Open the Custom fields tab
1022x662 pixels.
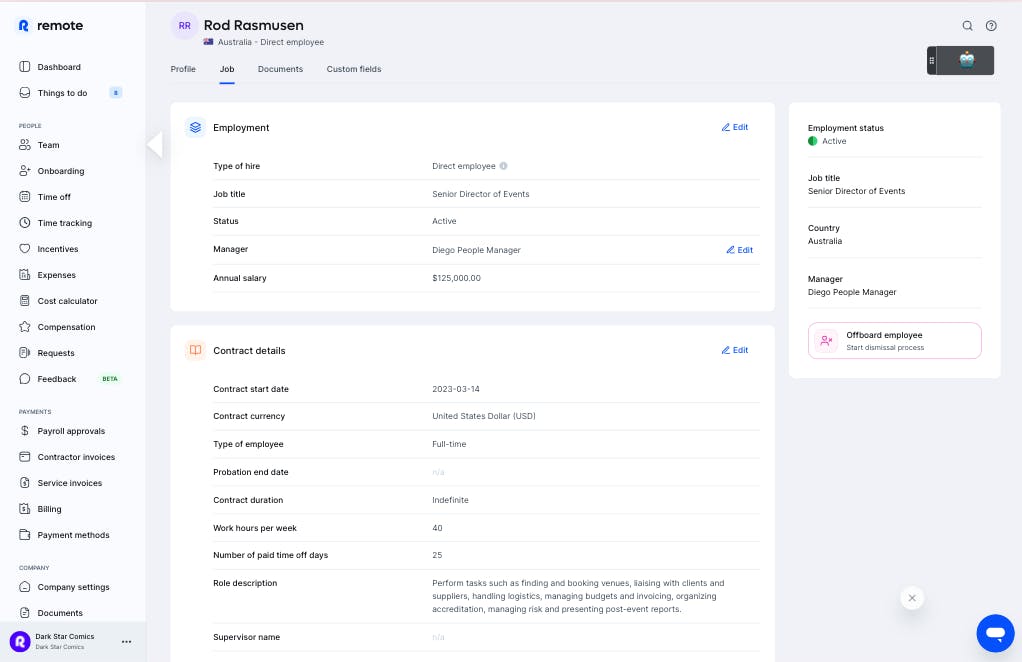[353, 69]
